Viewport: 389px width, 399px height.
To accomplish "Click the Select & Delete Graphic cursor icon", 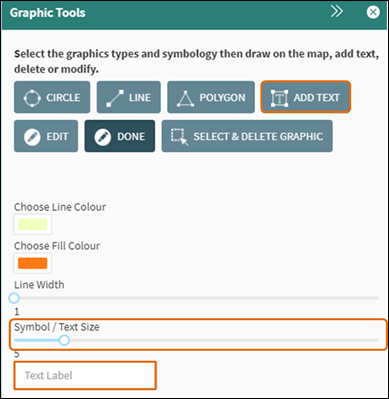I will click(180, 137).
